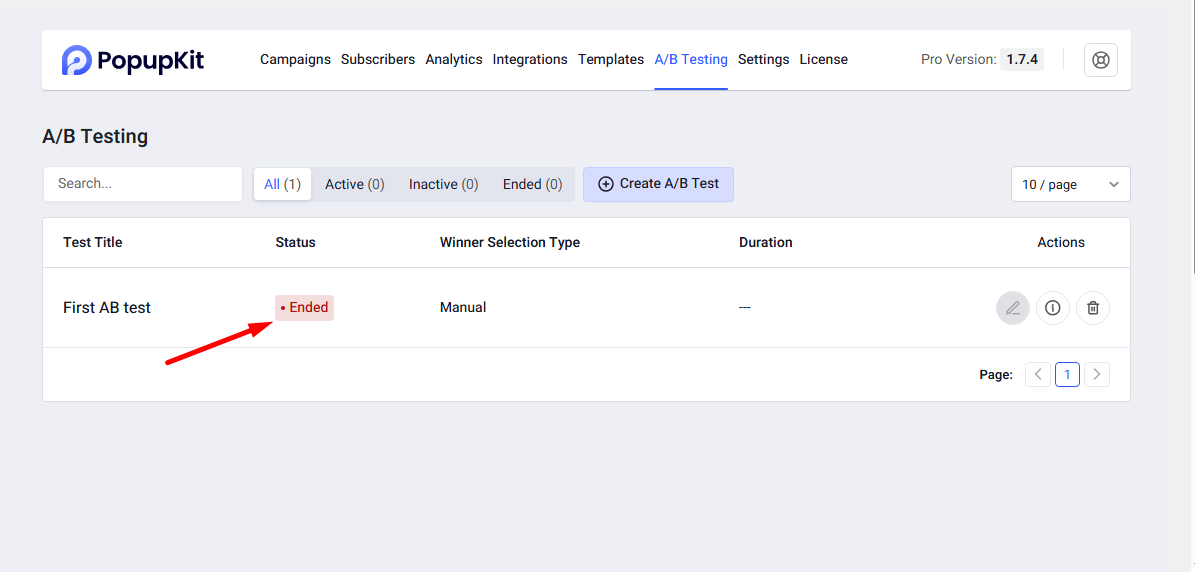Show Ended (0) tests filter

click(532, 184)
